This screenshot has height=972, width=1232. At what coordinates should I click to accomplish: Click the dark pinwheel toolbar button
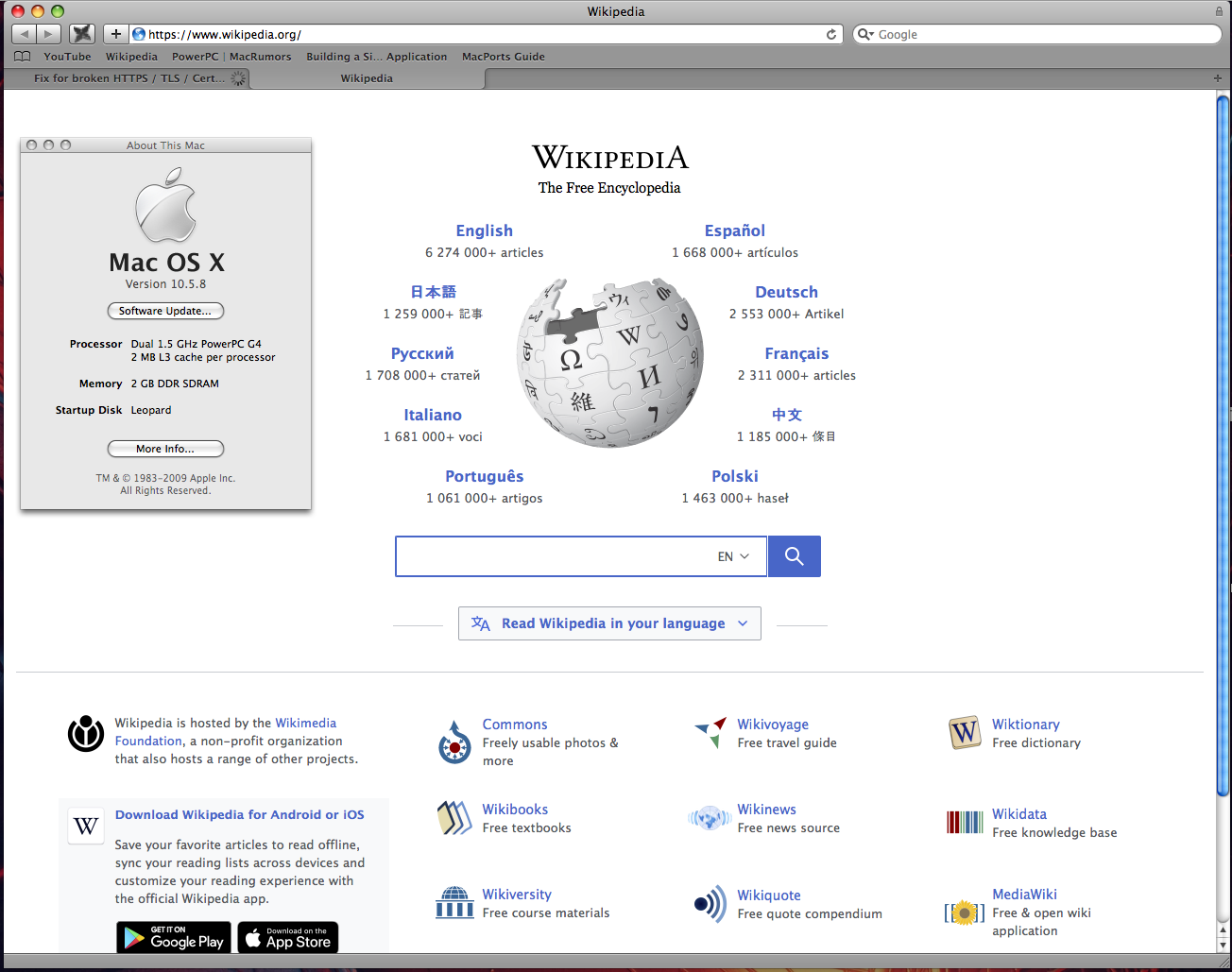click(x=83, y=34)
